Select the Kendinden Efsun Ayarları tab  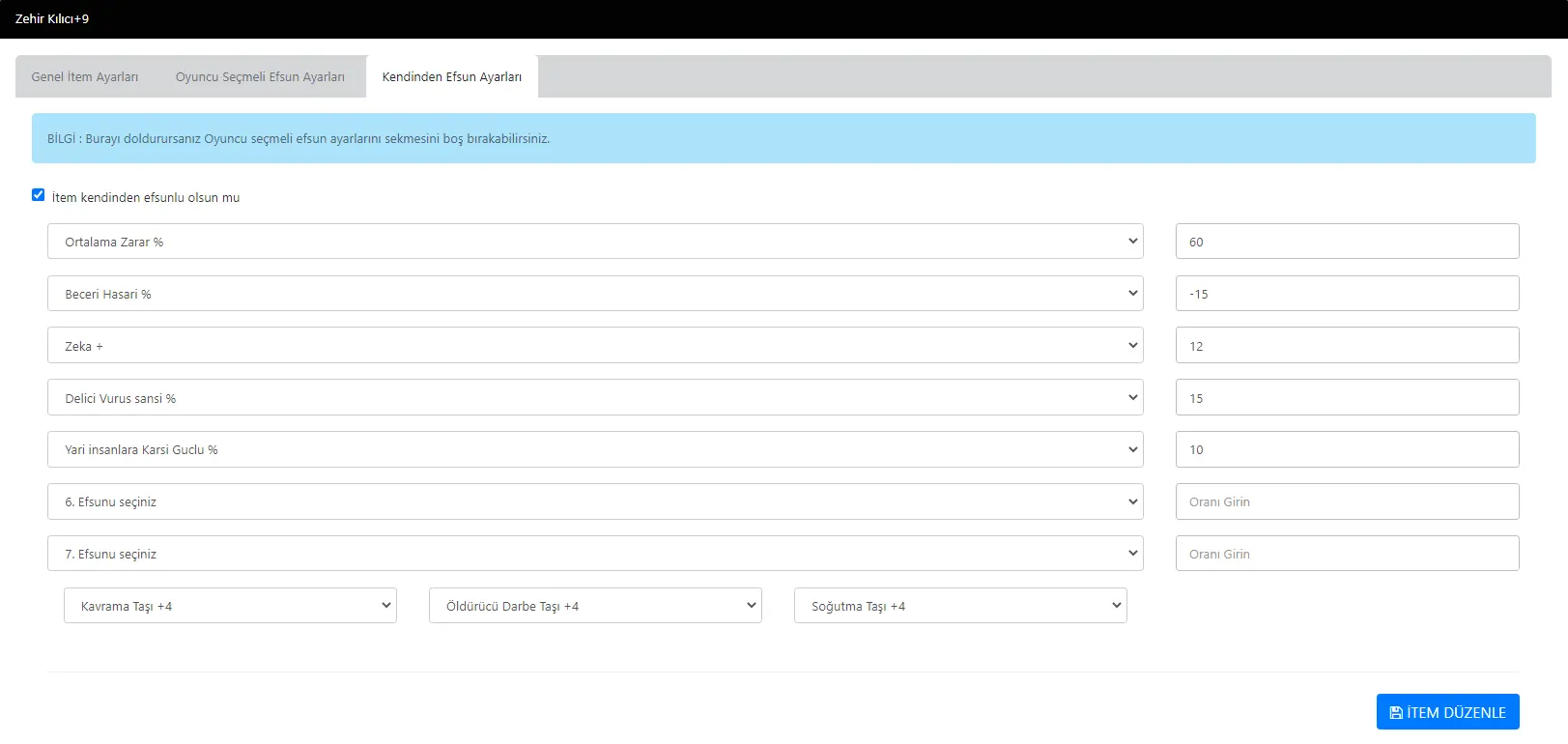pyautogui.click(x=451, y=77)
